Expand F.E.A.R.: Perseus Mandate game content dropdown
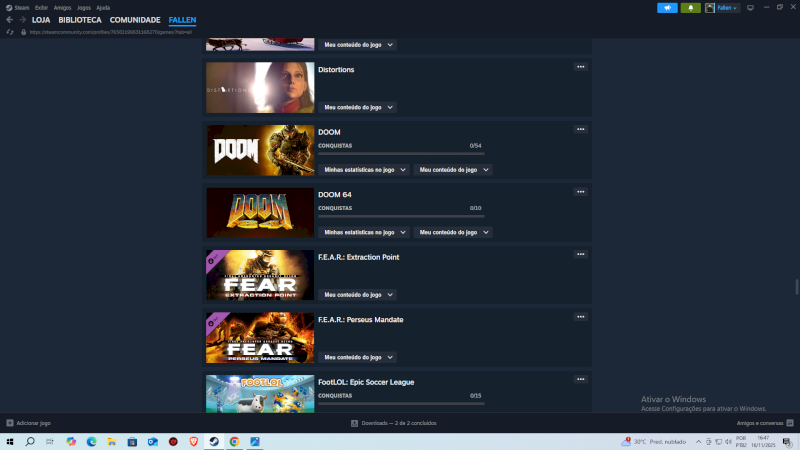This screenshot has width=800, height=450. [x=358, y=357]
